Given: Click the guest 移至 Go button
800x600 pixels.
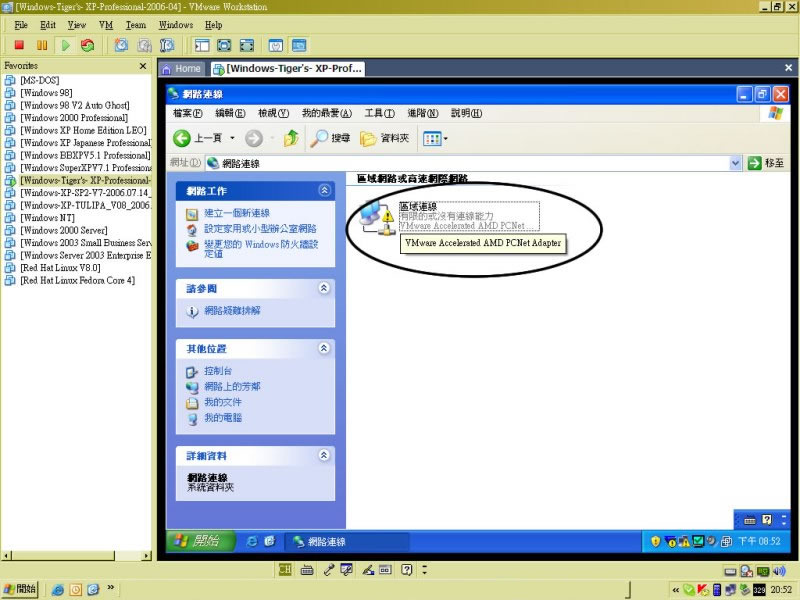Looking at the screenshot, I should coord(766,163).
